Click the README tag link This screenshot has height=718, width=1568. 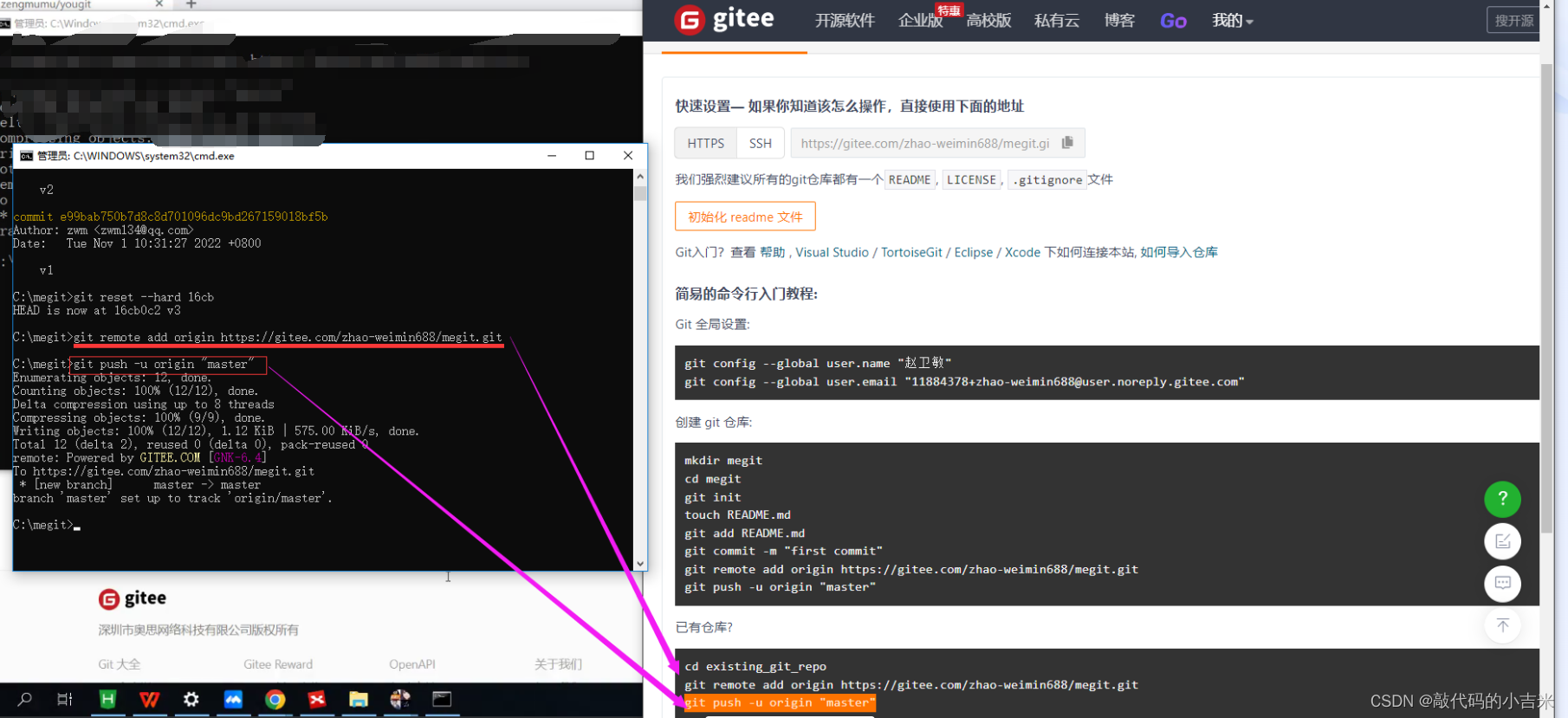coord(910,179)
